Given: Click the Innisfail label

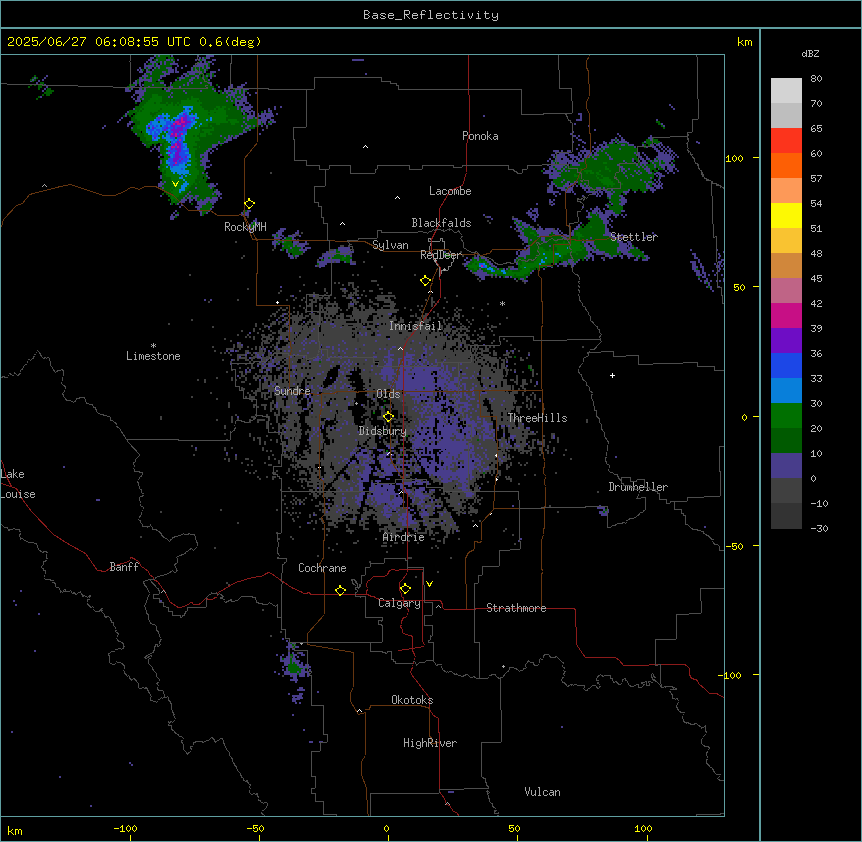Looking at the screenshot, I should click(416, 326).
